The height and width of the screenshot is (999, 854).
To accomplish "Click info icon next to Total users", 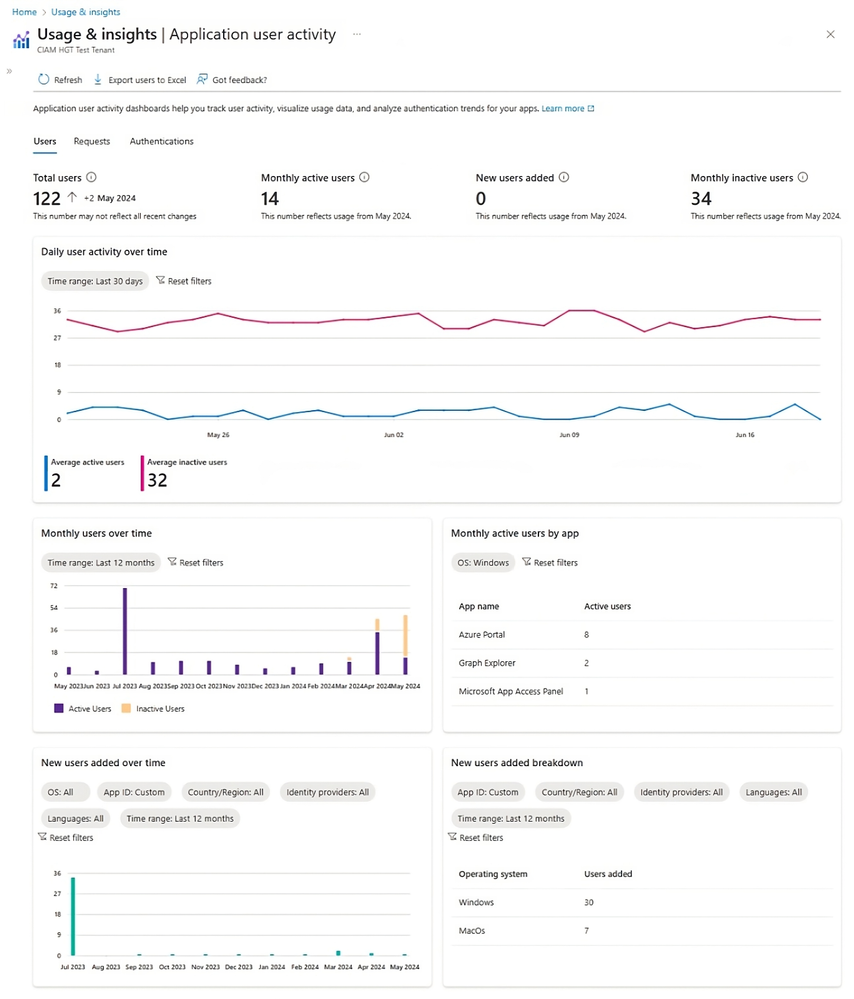I will click(x=91, y=177).
